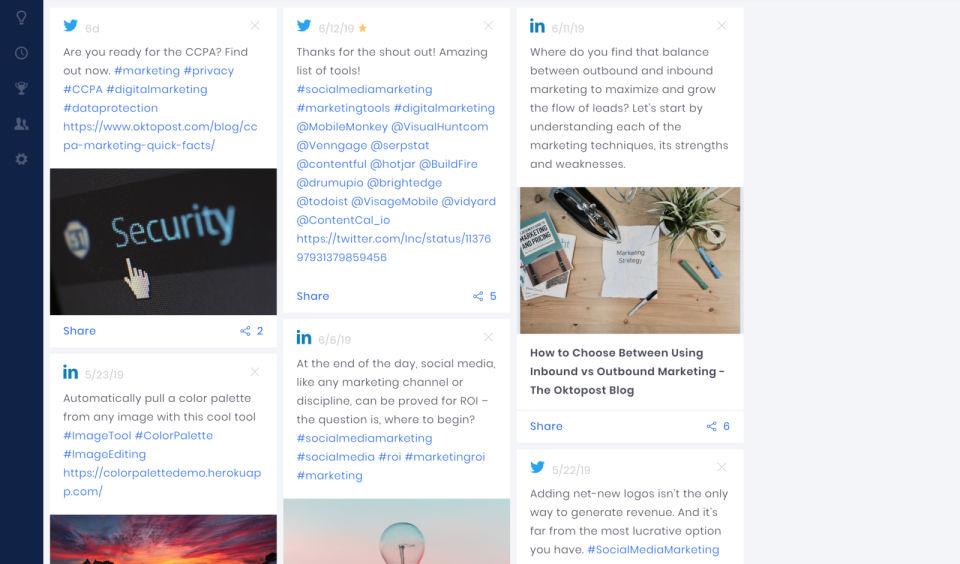This screenshot has width=960, height=564.
Task: Open the settings gear in sidebar
Action: [x=21, y=159]
